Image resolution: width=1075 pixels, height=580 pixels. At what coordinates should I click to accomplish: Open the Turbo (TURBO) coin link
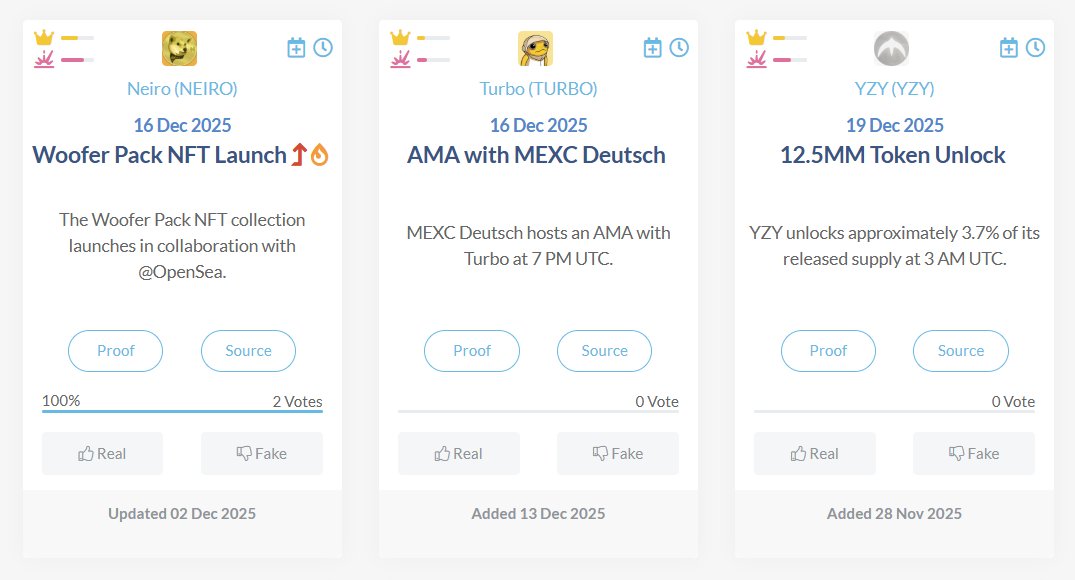(x=538, y=88)
